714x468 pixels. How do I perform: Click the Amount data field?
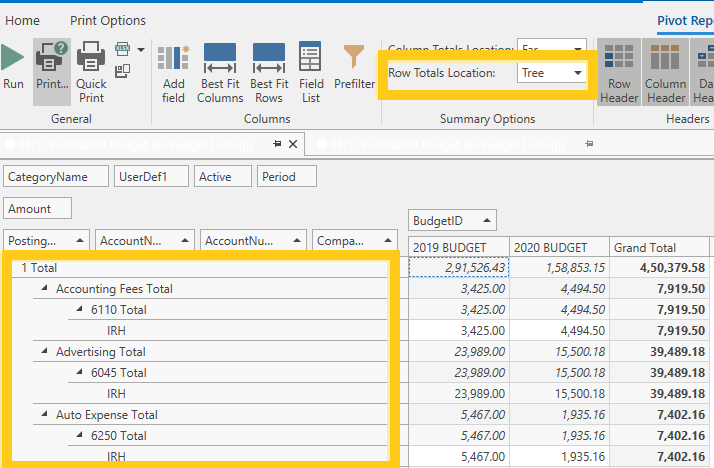[37, 209]
